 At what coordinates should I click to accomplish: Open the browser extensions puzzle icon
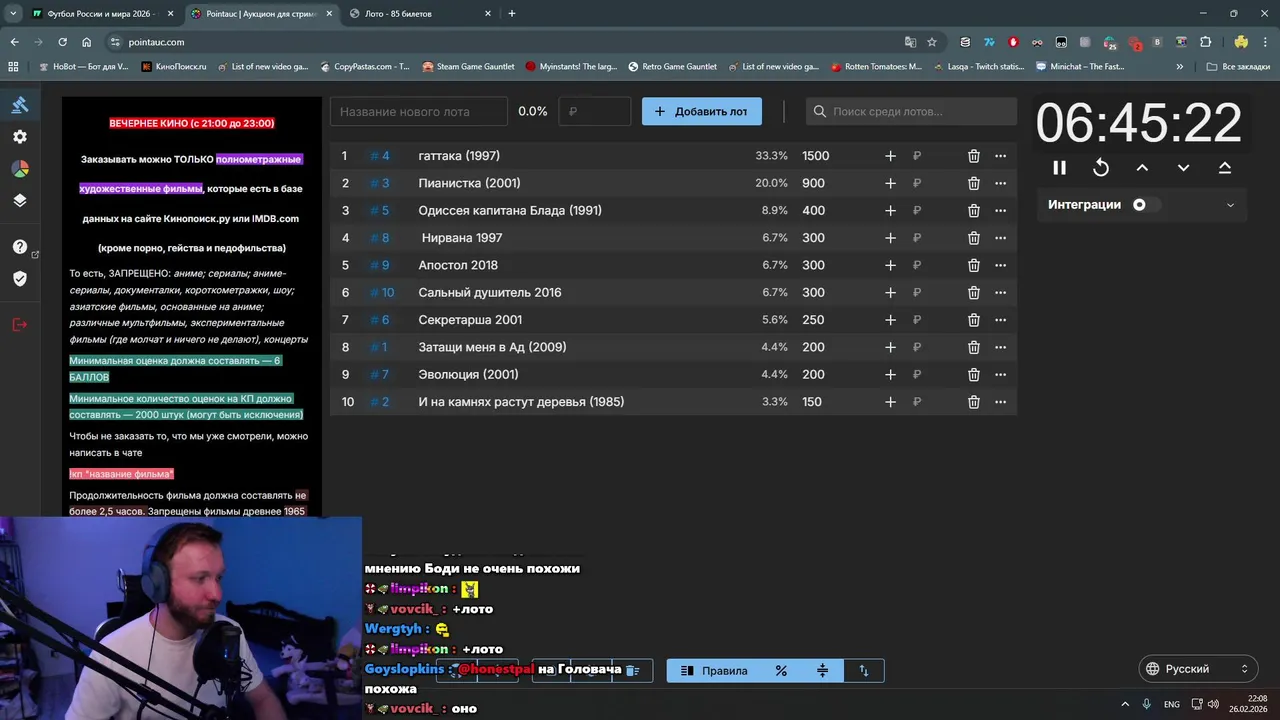click(x=1205, y=42)
